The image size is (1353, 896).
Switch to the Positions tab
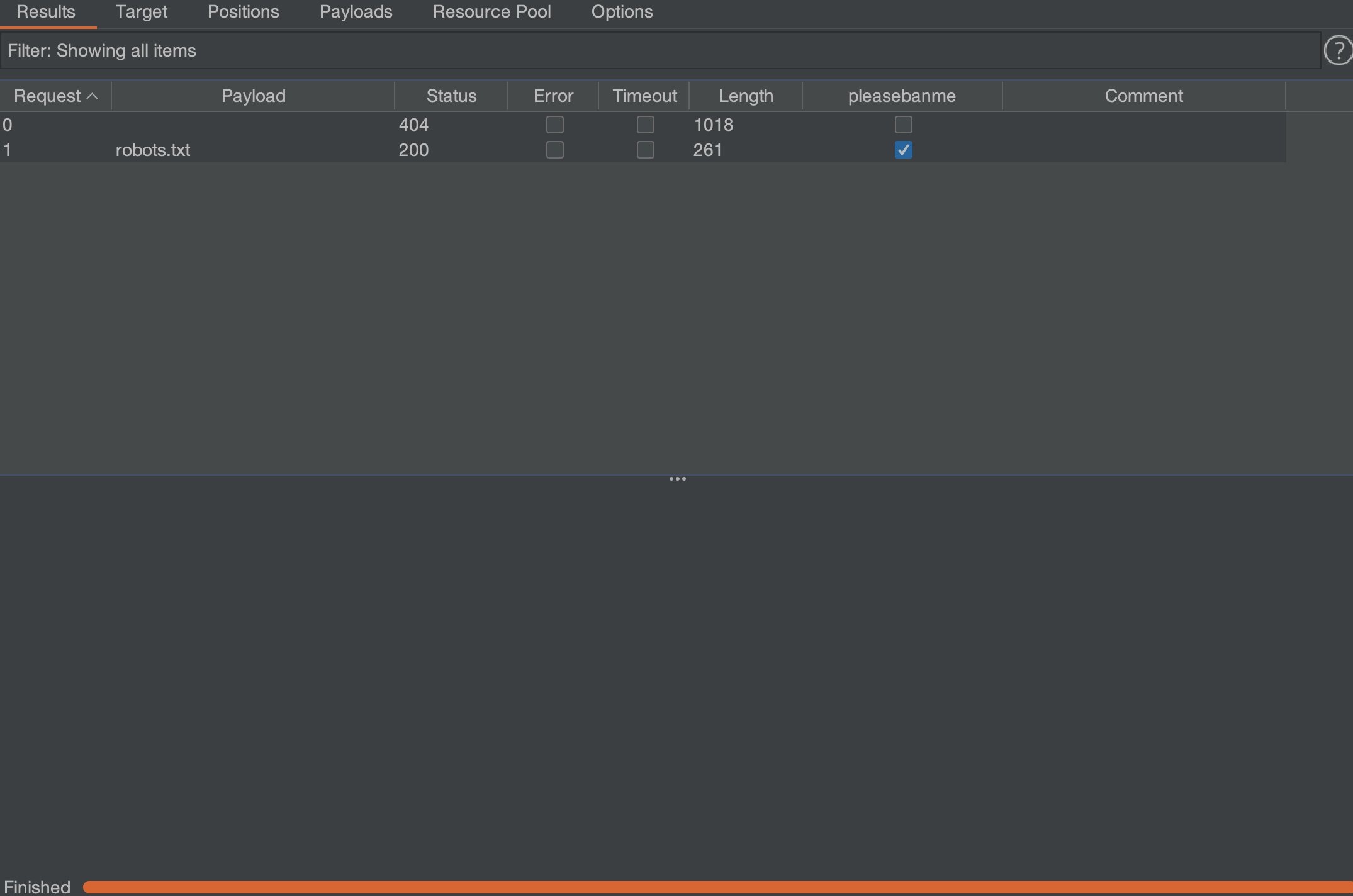pos(243,12)
